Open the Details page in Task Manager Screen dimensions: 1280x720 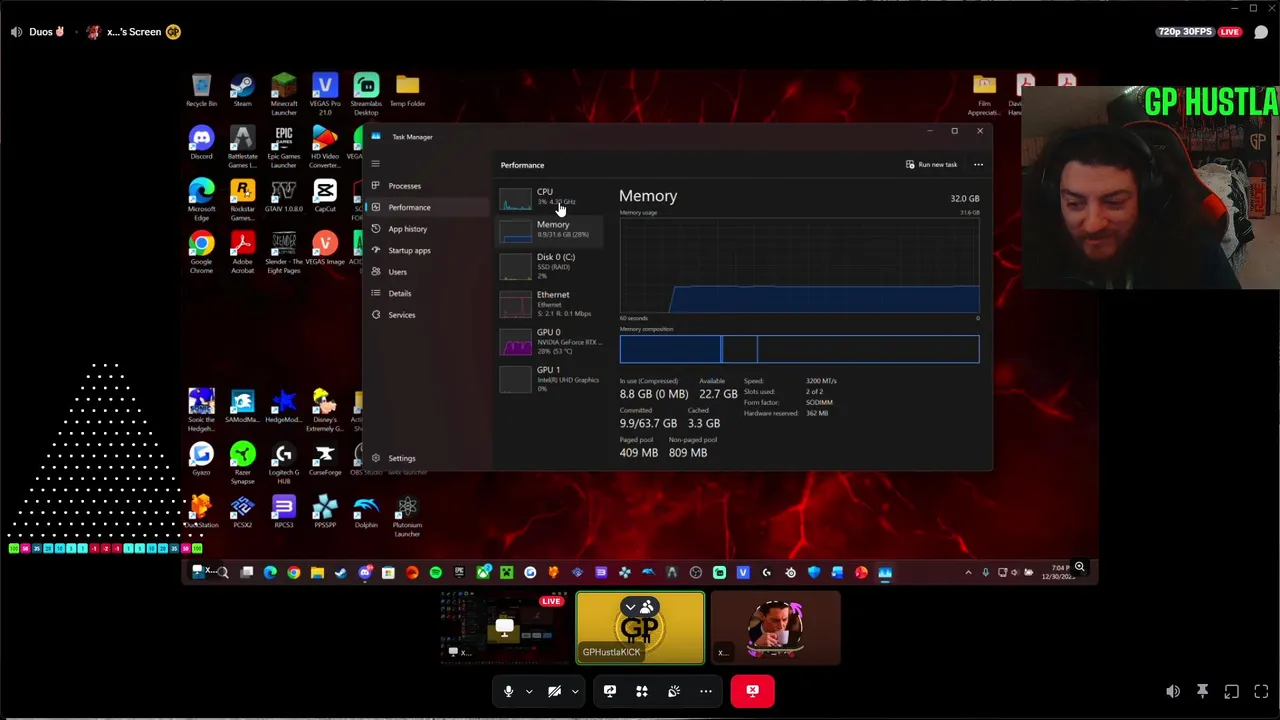(x=399, y=293)
